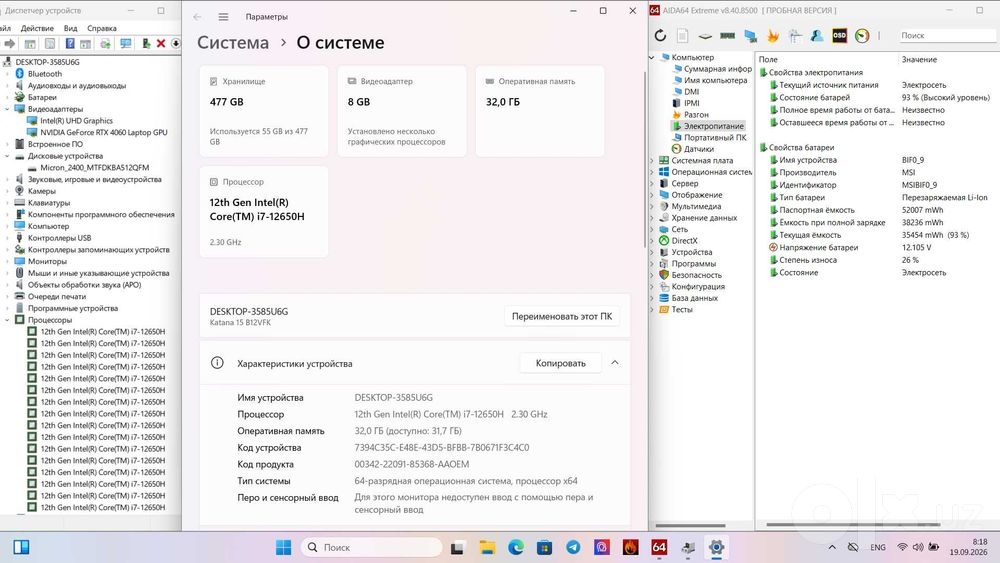
Task: Collapse Компьютер node in AIDA64 tree
Action: 652,57
